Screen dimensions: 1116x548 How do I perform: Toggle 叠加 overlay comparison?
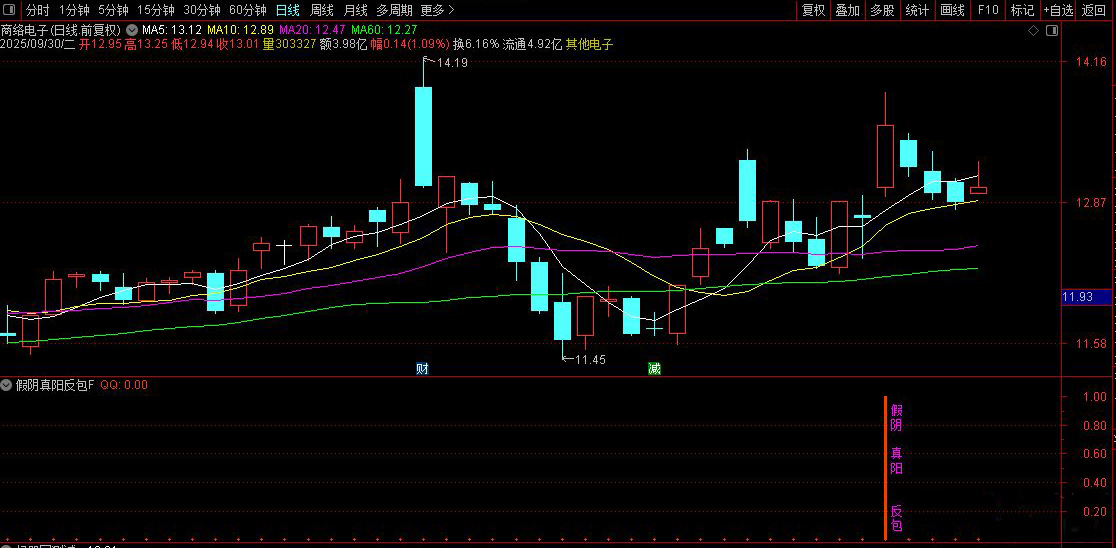click(x=847, y=11)
